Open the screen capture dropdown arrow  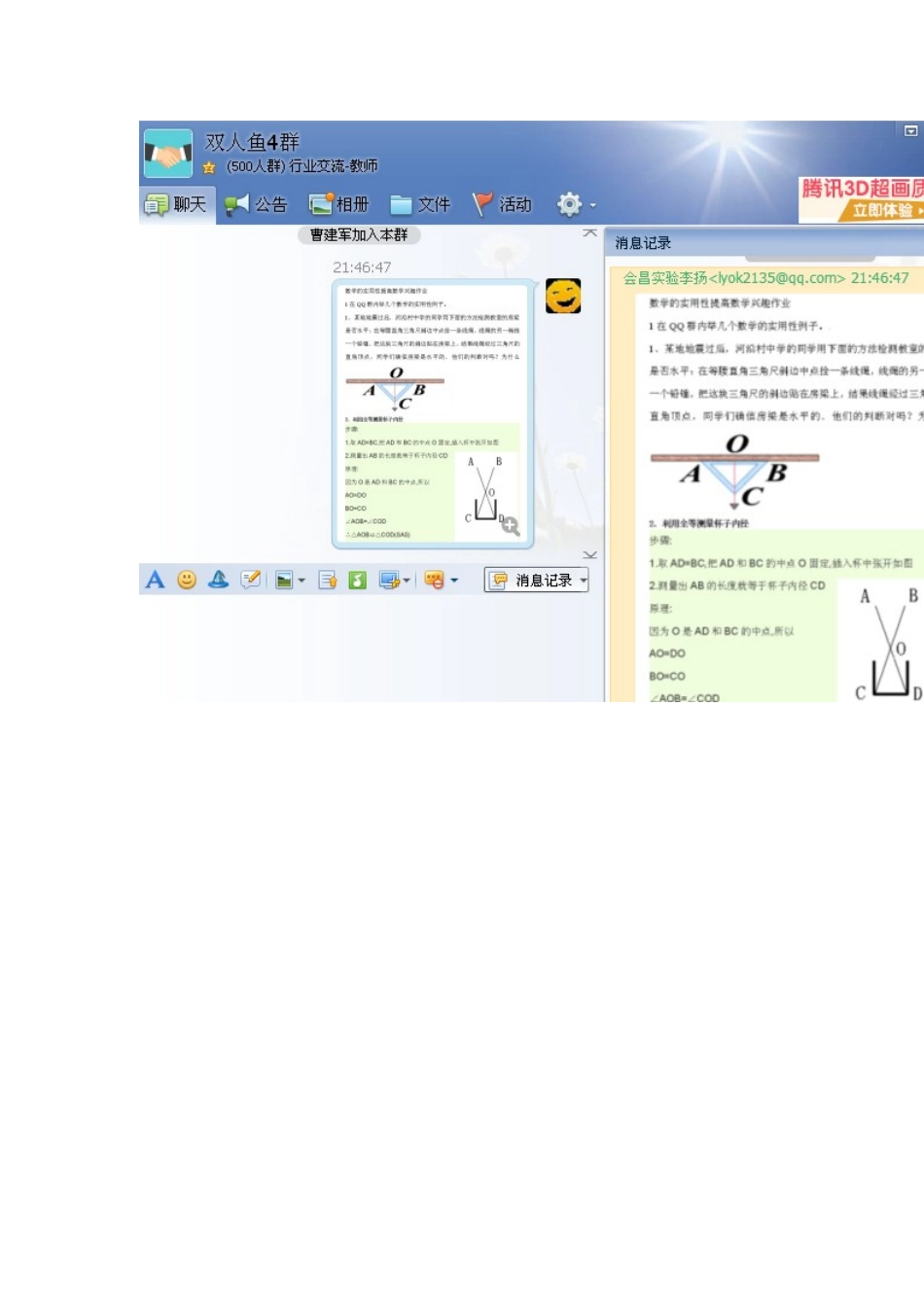[407, 581]
